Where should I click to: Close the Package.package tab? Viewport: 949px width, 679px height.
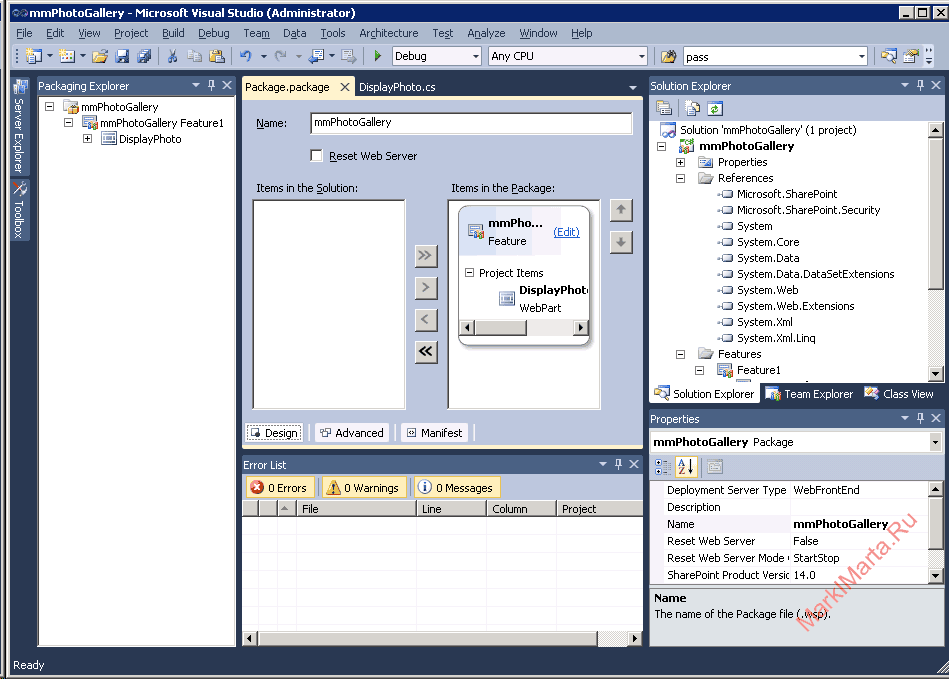point(344,87)
